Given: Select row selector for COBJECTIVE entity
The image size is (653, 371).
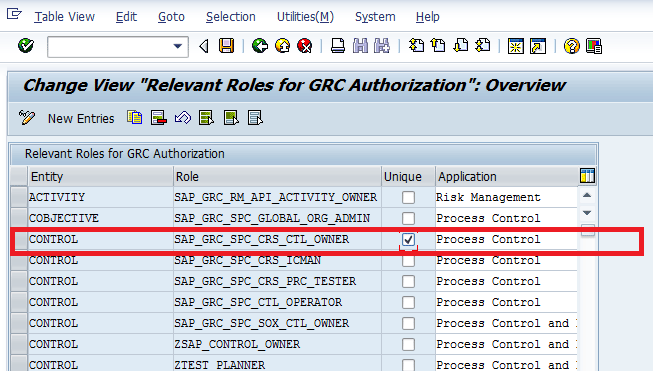Looking at the screenshot, I should coord(19,218).
